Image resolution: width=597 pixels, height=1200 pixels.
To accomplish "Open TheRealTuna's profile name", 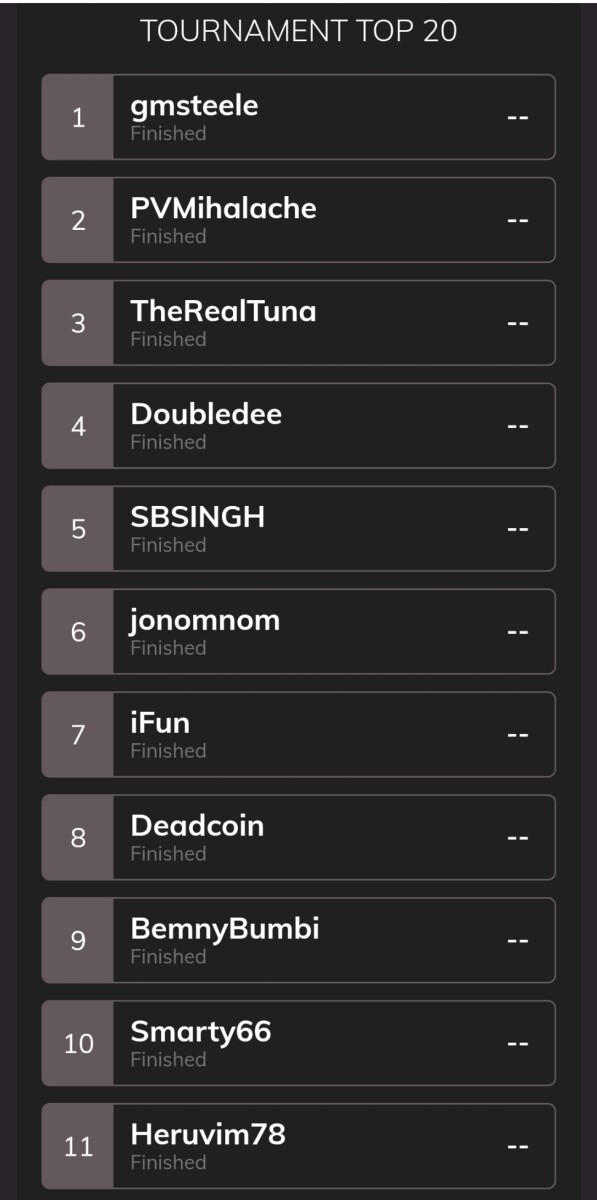I will tap(223, 311).
